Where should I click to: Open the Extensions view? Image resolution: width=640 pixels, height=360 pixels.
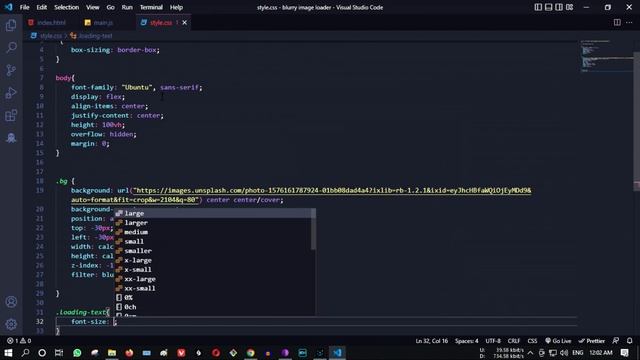pyautogui.click(x=11, y=116)
